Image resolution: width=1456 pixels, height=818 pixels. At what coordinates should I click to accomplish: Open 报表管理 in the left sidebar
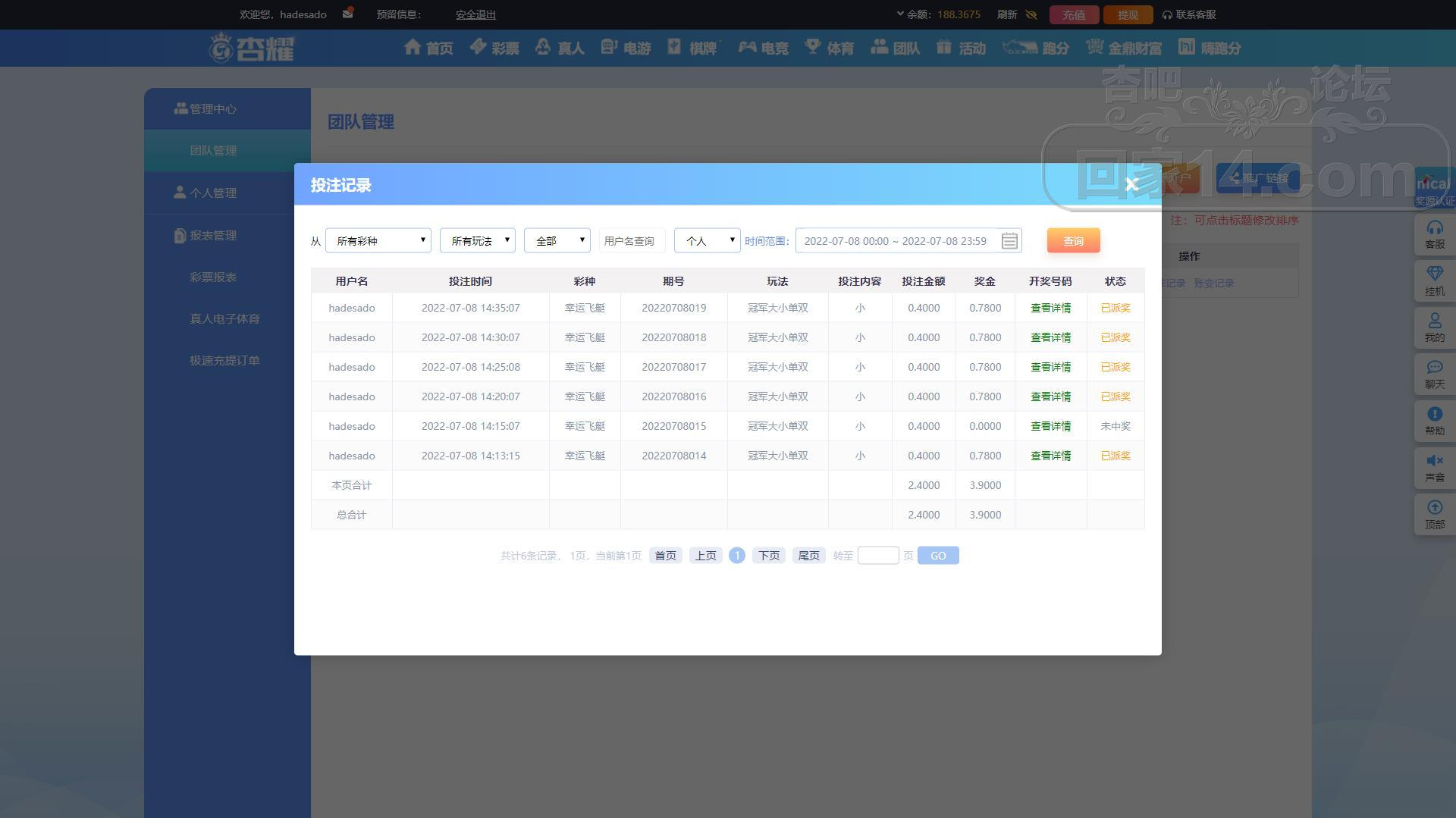[227, 235]
